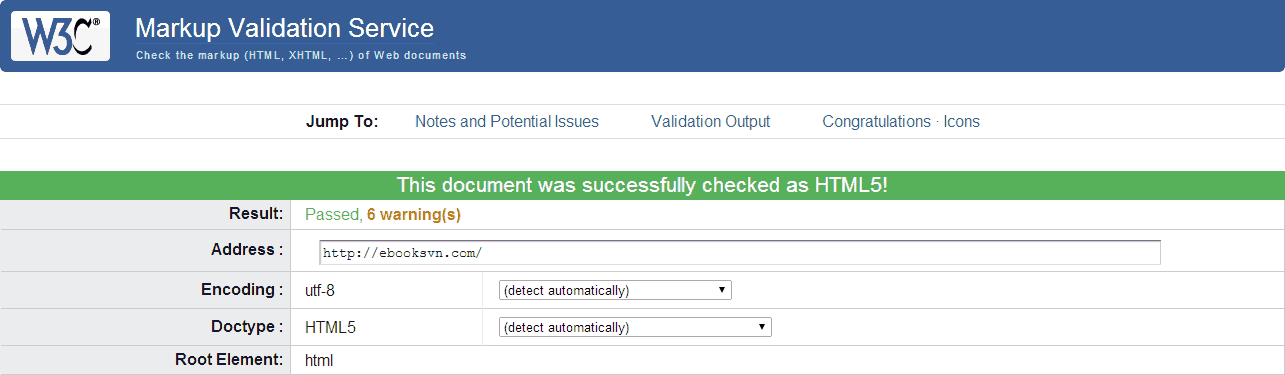Click the Encoding label
The image size is (1285, 375).
point(242,290)
